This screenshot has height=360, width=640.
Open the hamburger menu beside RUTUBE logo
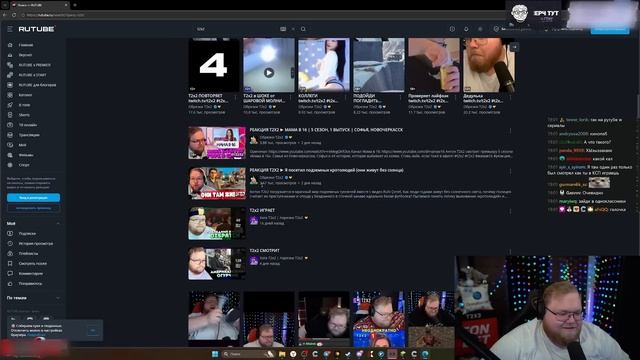10,29
